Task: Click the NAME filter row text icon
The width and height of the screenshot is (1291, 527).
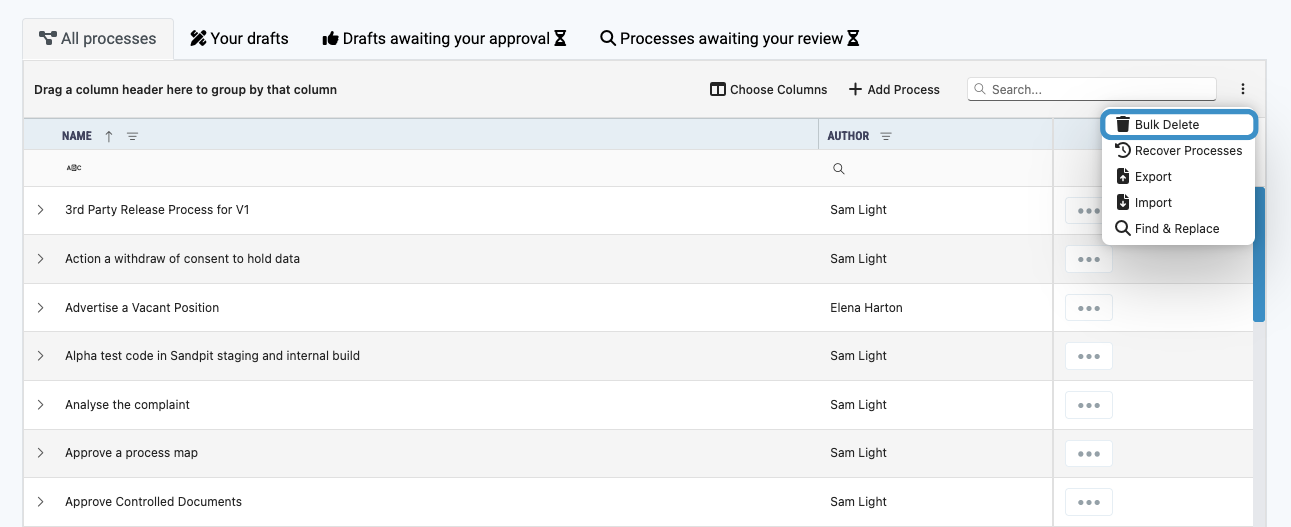Action: (74, 168)
